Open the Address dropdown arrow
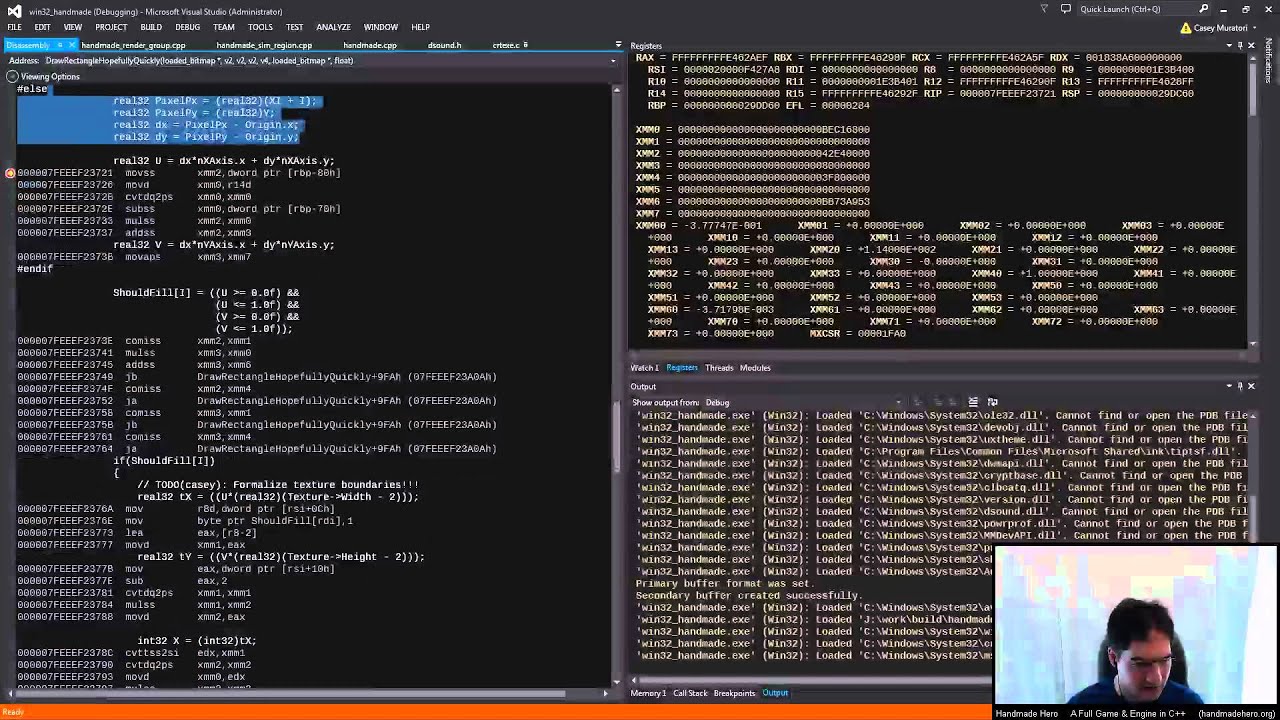The height and width of the screenshot is (720, 1280). (613, 61)
